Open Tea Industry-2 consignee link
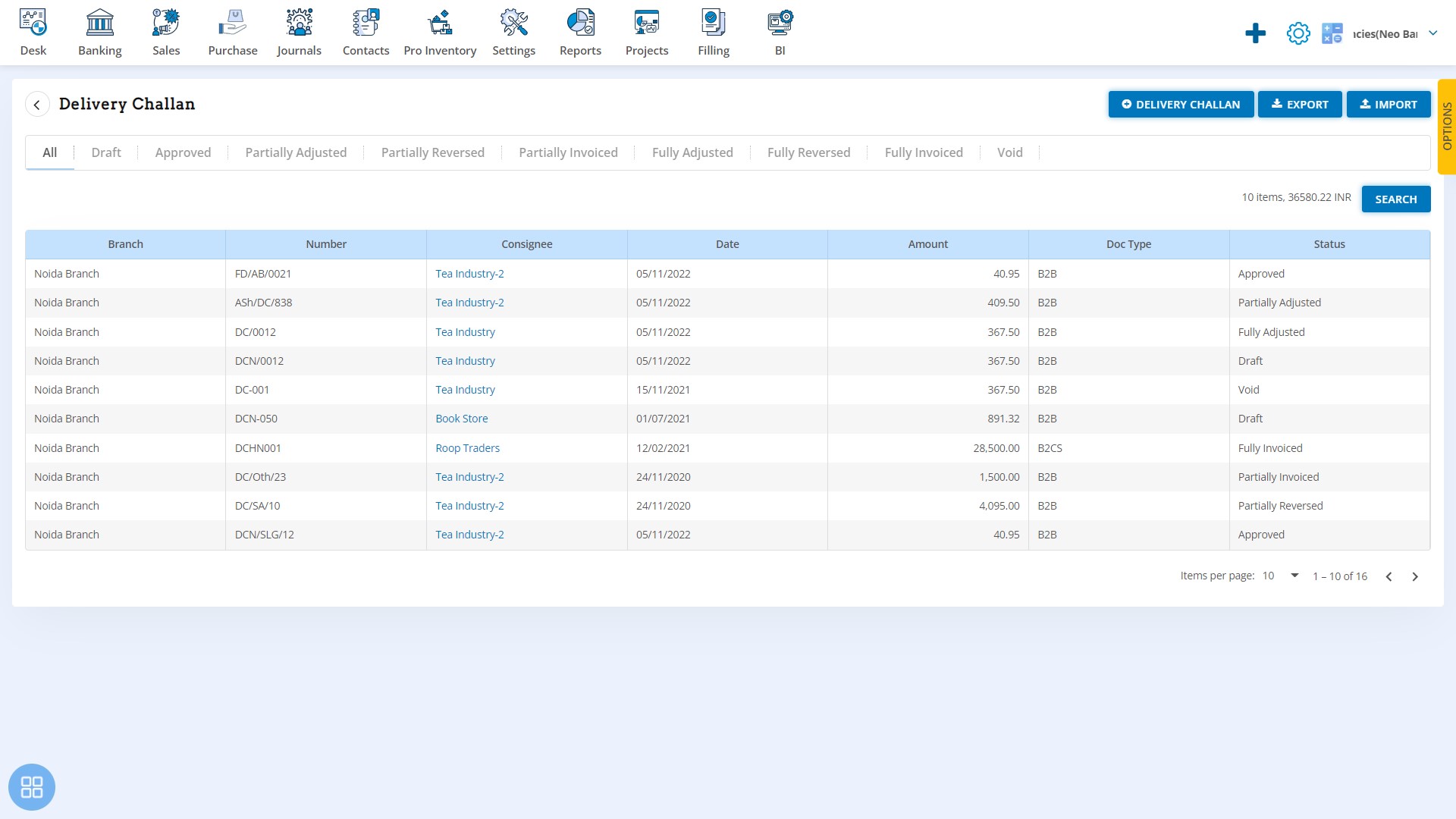Screen dimensions: 1456x819 tap(470, 273)
